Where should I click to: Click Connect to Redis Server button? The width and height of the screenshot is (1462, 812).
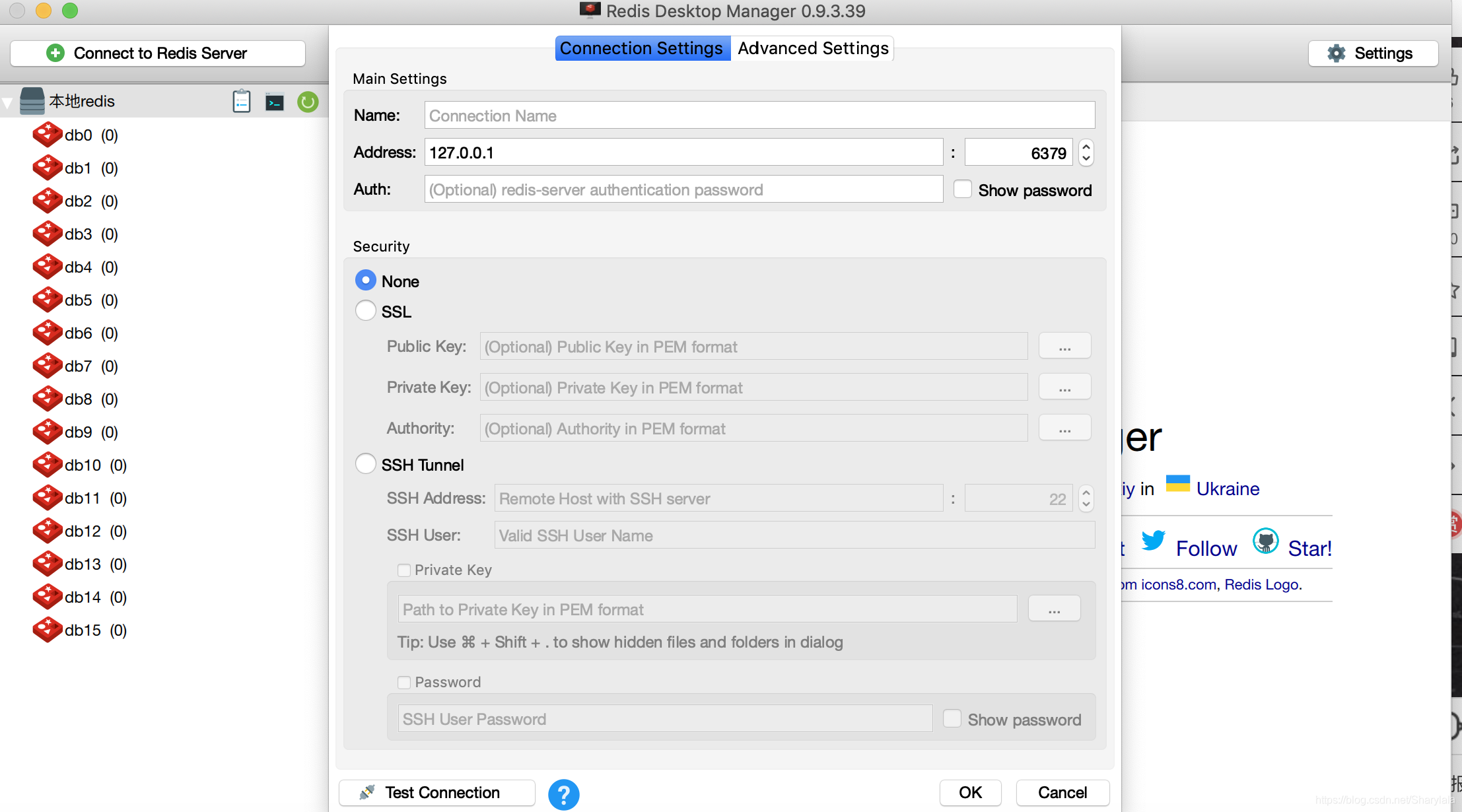tap(158, 53)
